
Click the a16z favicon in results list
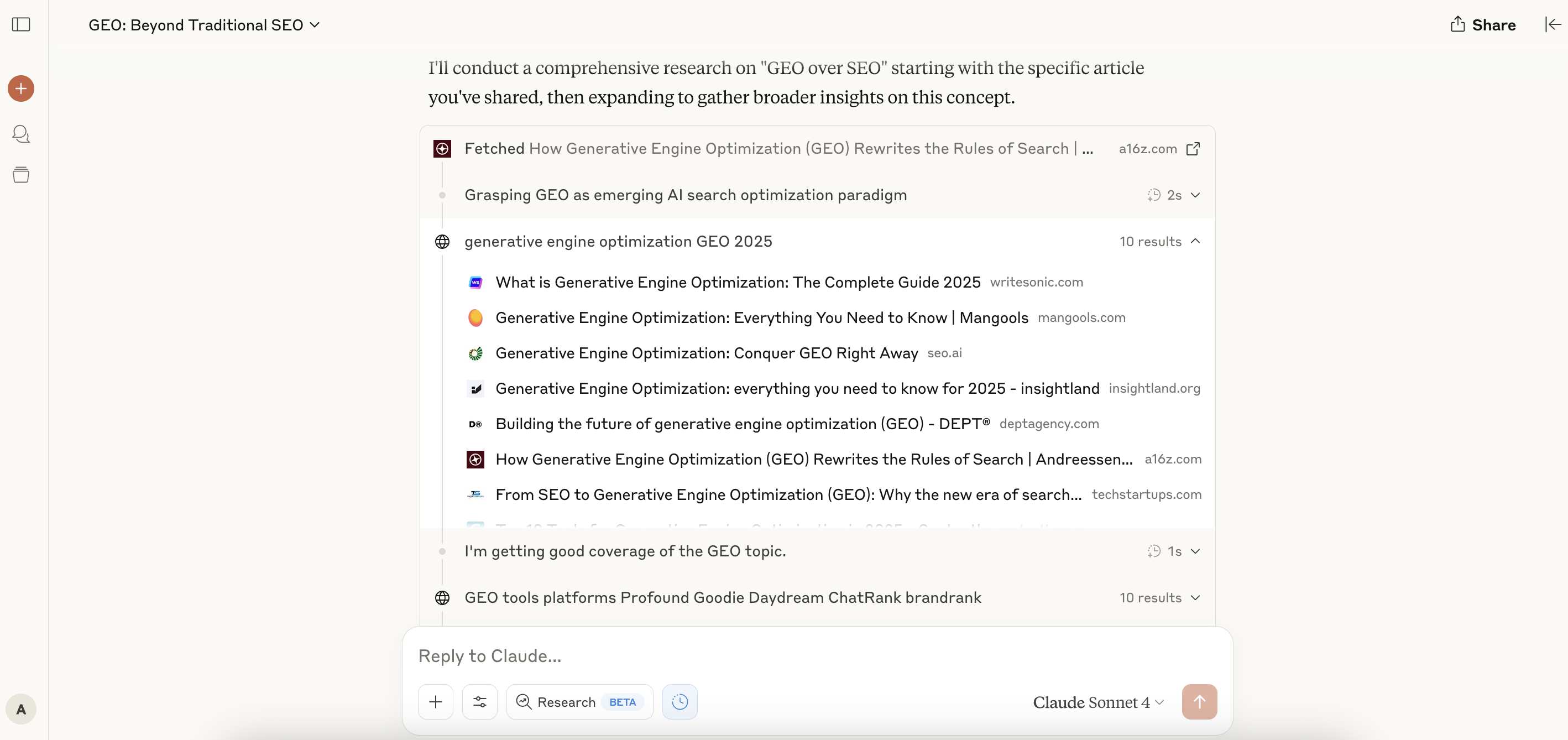tap(475, 459)
